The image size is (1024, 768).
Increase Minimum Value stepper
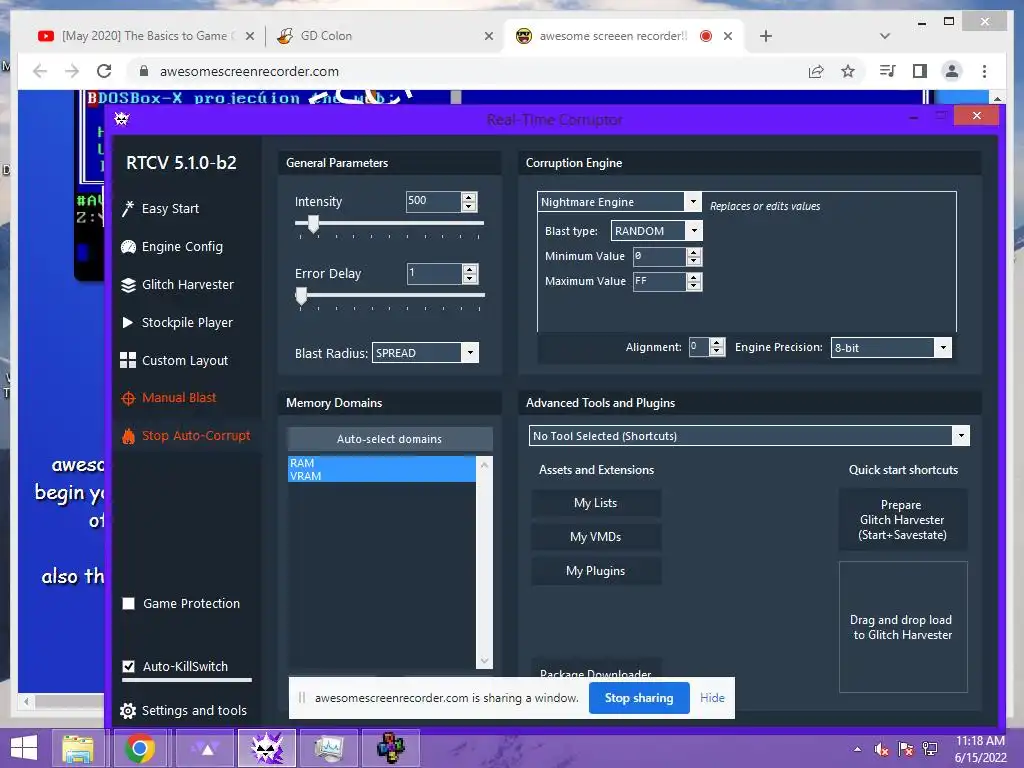click(x=694, y=252)
